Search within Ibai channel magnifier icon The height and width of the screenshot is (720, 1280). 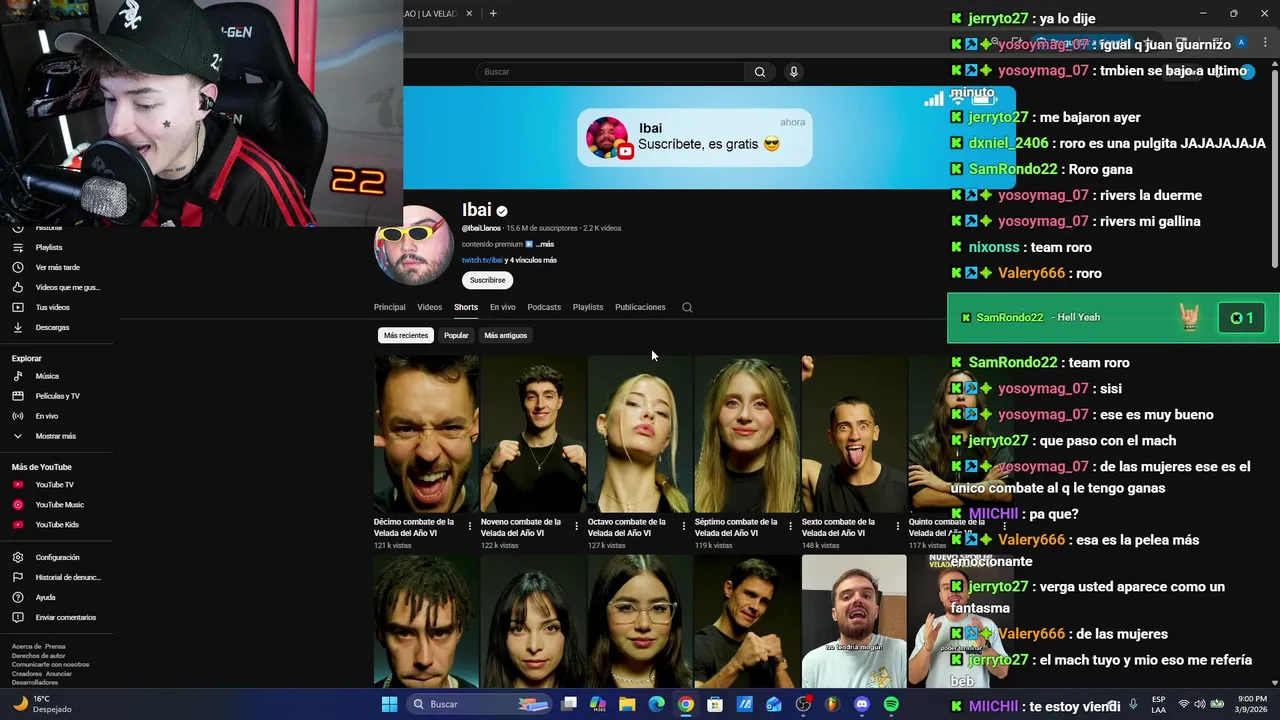pyautogui.click(x=687, y=307)
